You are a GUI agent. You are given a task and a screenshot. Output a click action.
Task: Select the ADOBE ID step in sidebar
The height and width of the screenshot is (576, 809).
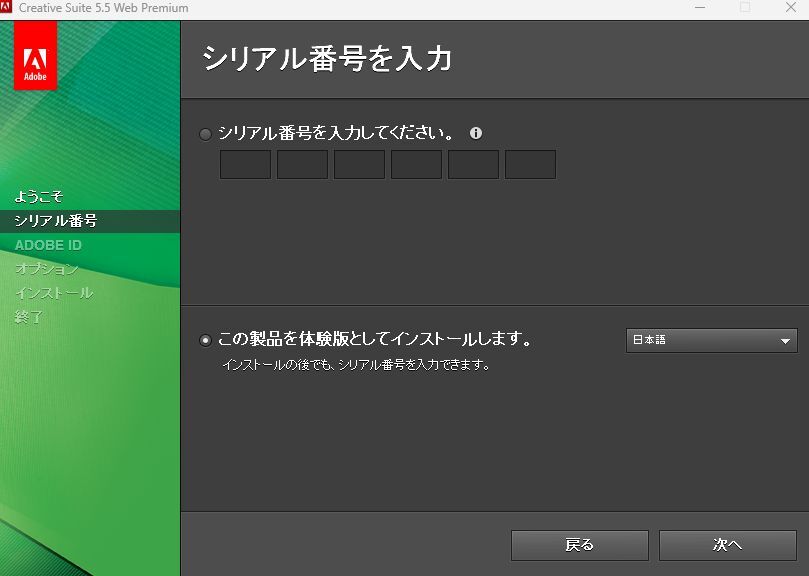(48, 245)
